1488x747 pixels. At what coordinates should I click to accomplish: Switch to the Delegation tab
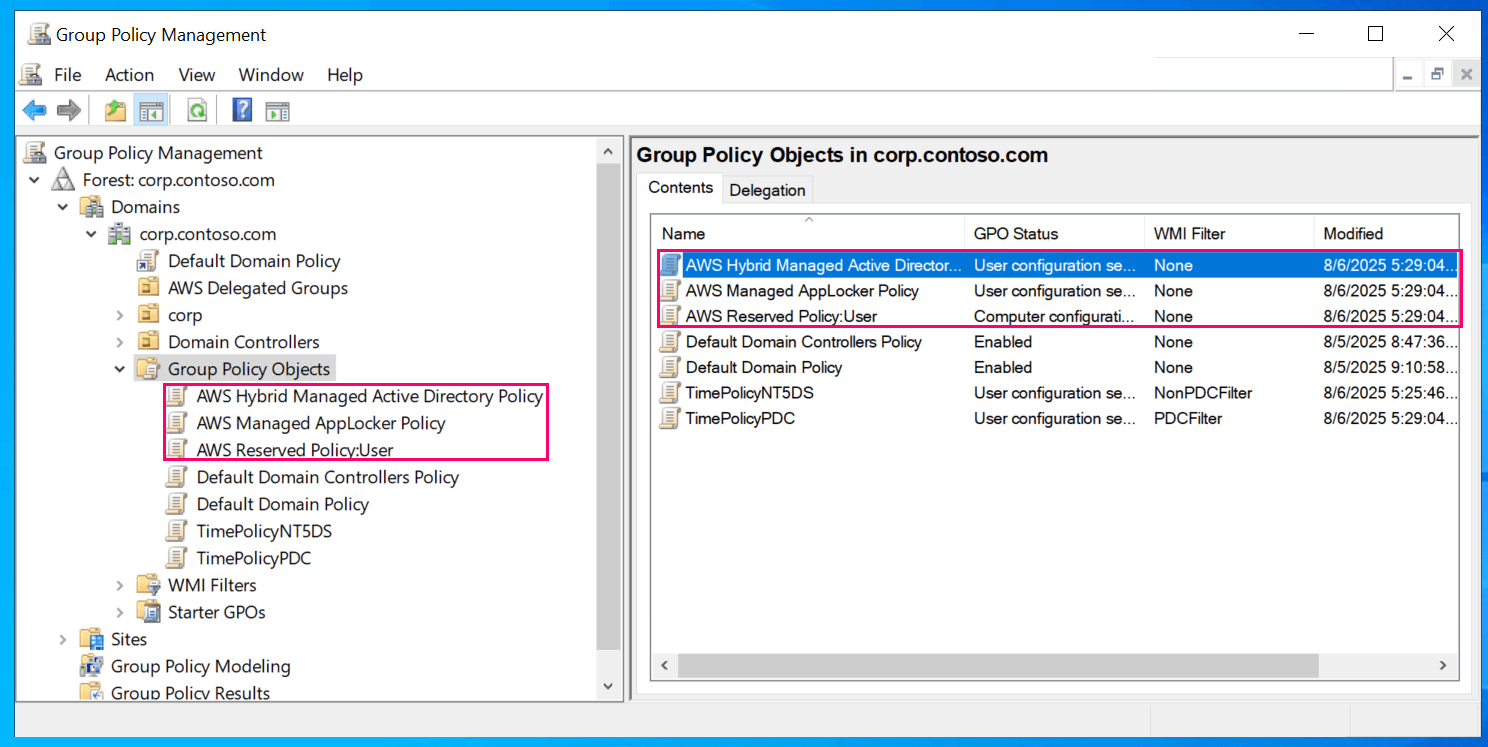767,190
